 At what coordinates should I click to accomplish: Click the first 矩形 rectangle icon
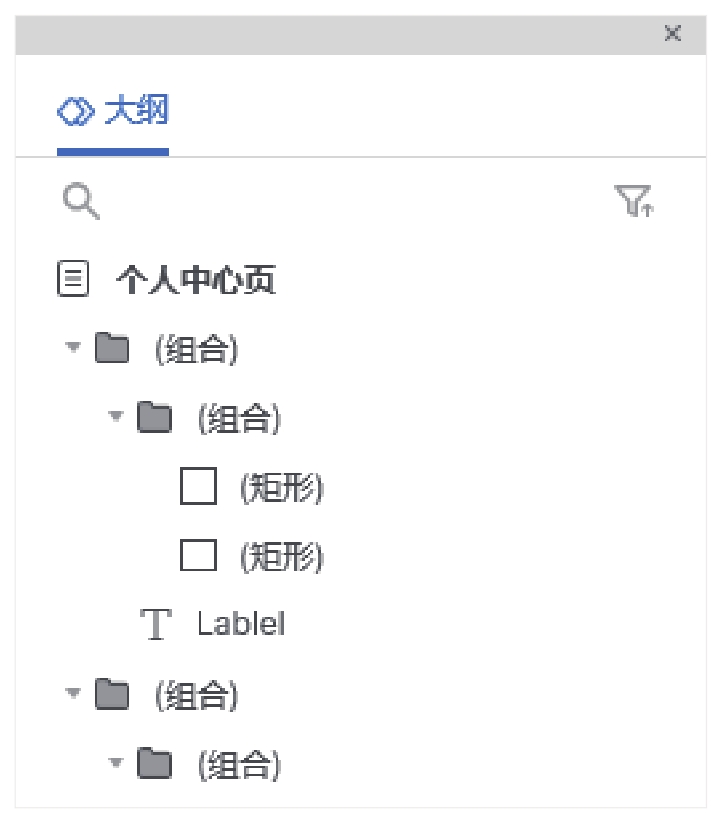click(x=198, y=487)
